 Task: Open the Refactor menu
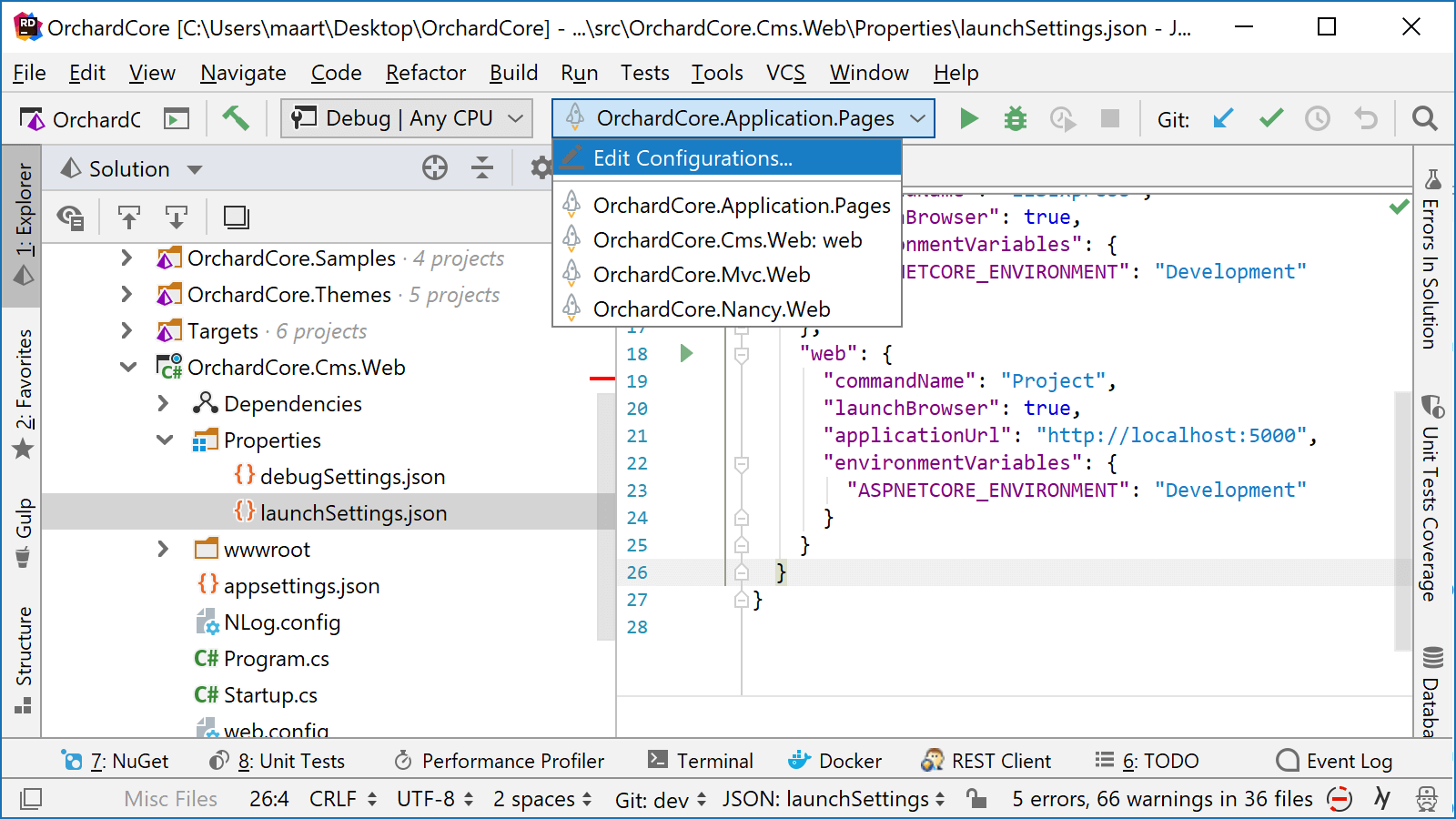click(425, 73)
